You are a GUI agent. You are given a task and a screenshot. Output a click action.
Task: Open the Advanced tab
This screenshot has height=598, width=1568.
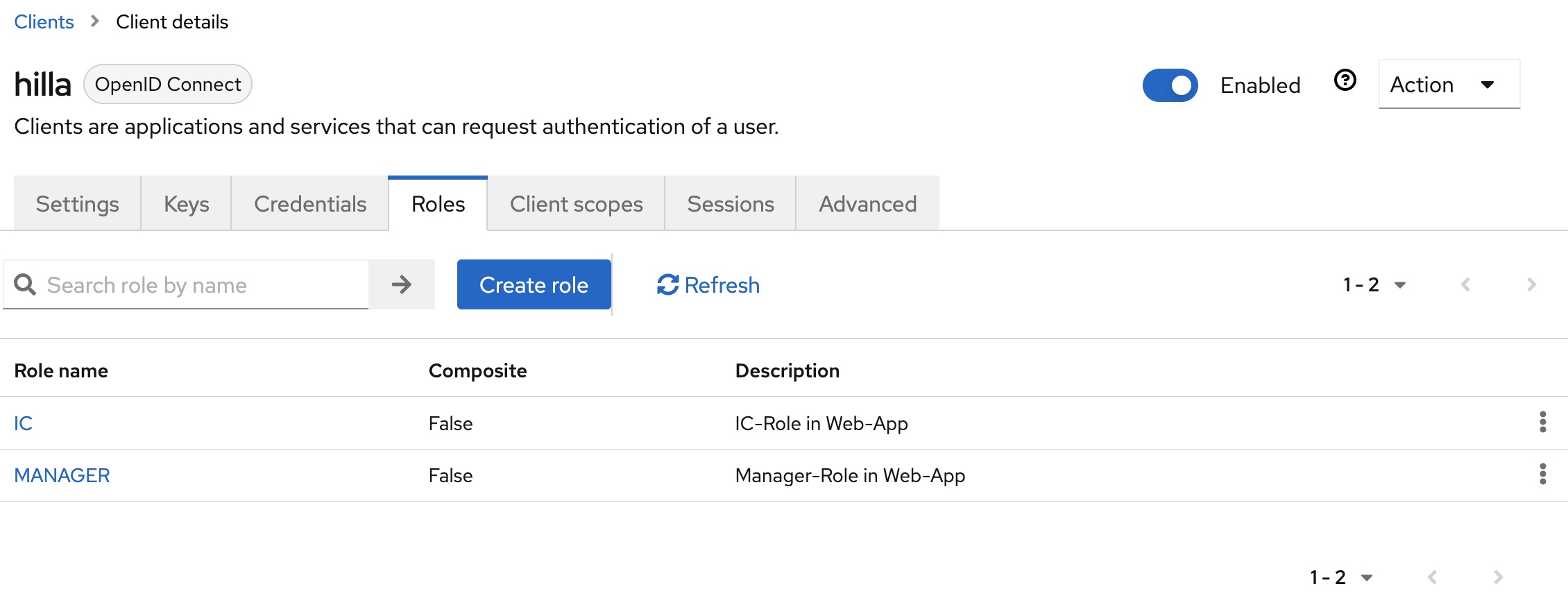coord(868,204)
